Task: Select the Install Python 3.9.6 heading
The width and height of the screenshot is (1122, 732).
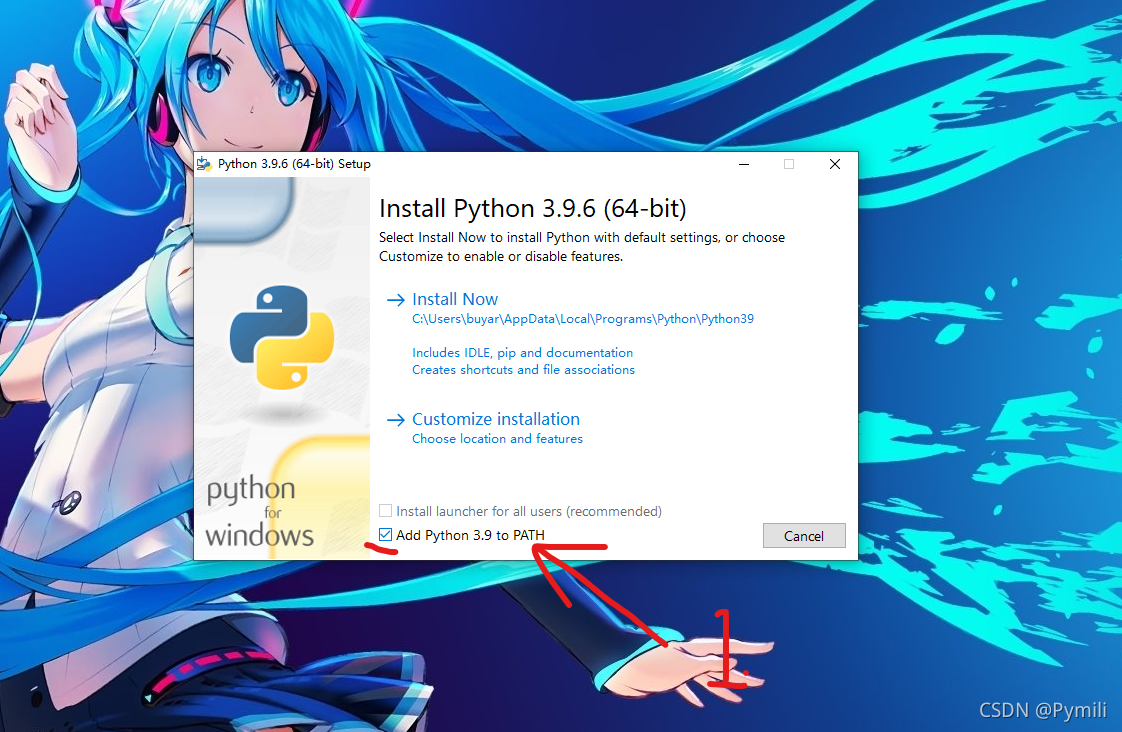Action: pos(532,208)
